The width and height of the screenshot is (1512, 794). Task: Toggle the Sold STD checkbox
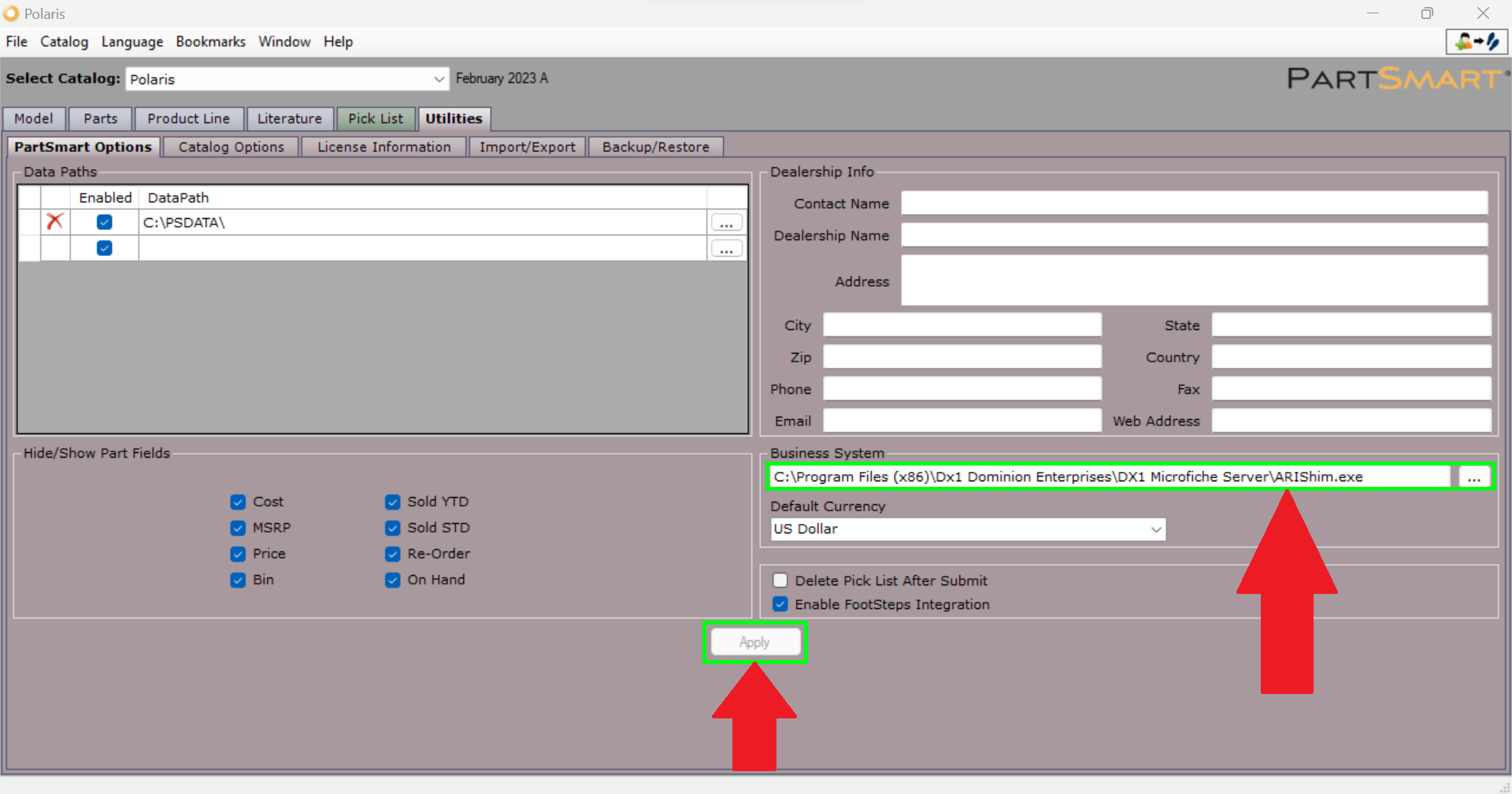(392, 528)
